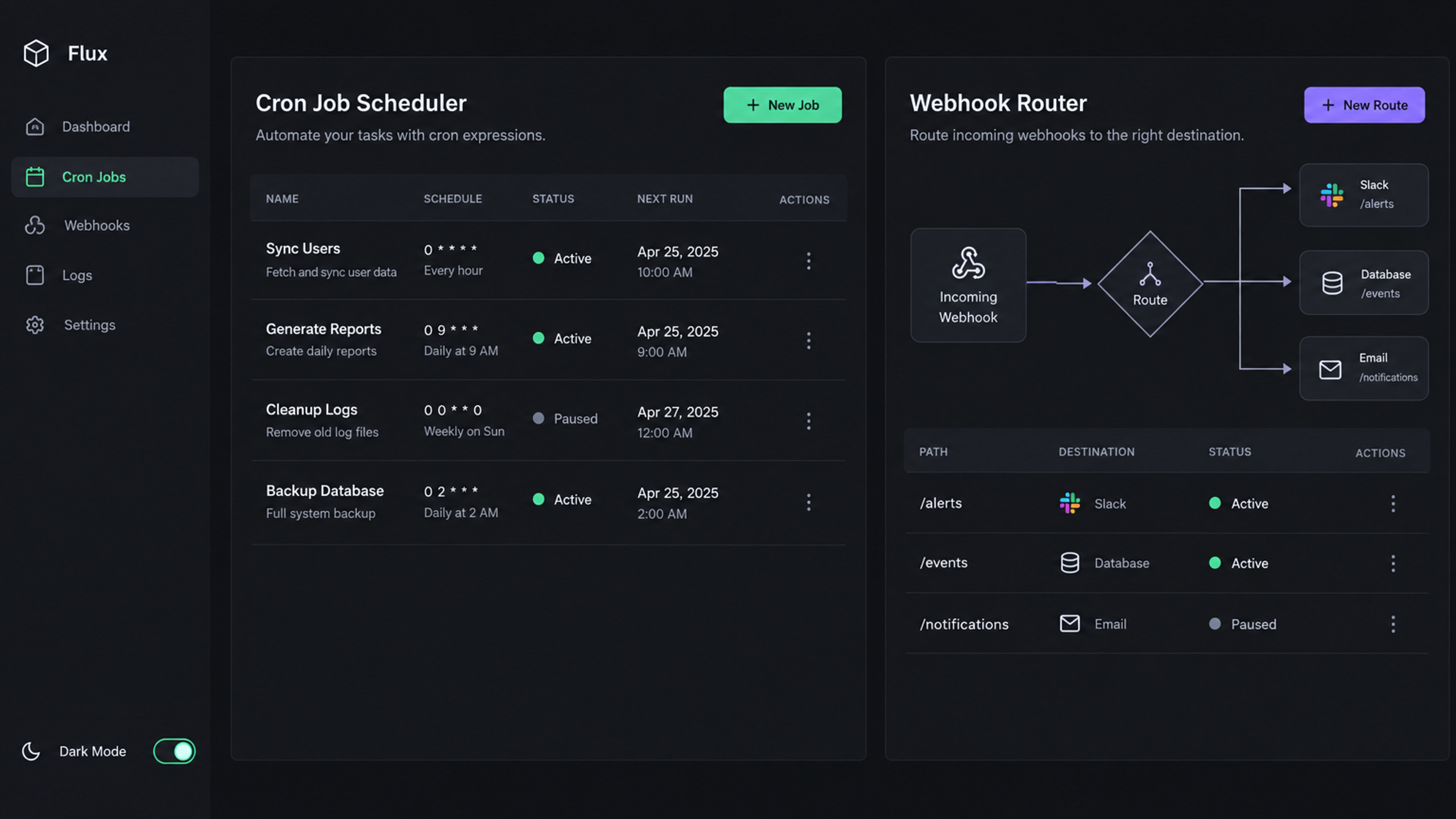Open actions menu for Generate Reports job

point(808,340)
